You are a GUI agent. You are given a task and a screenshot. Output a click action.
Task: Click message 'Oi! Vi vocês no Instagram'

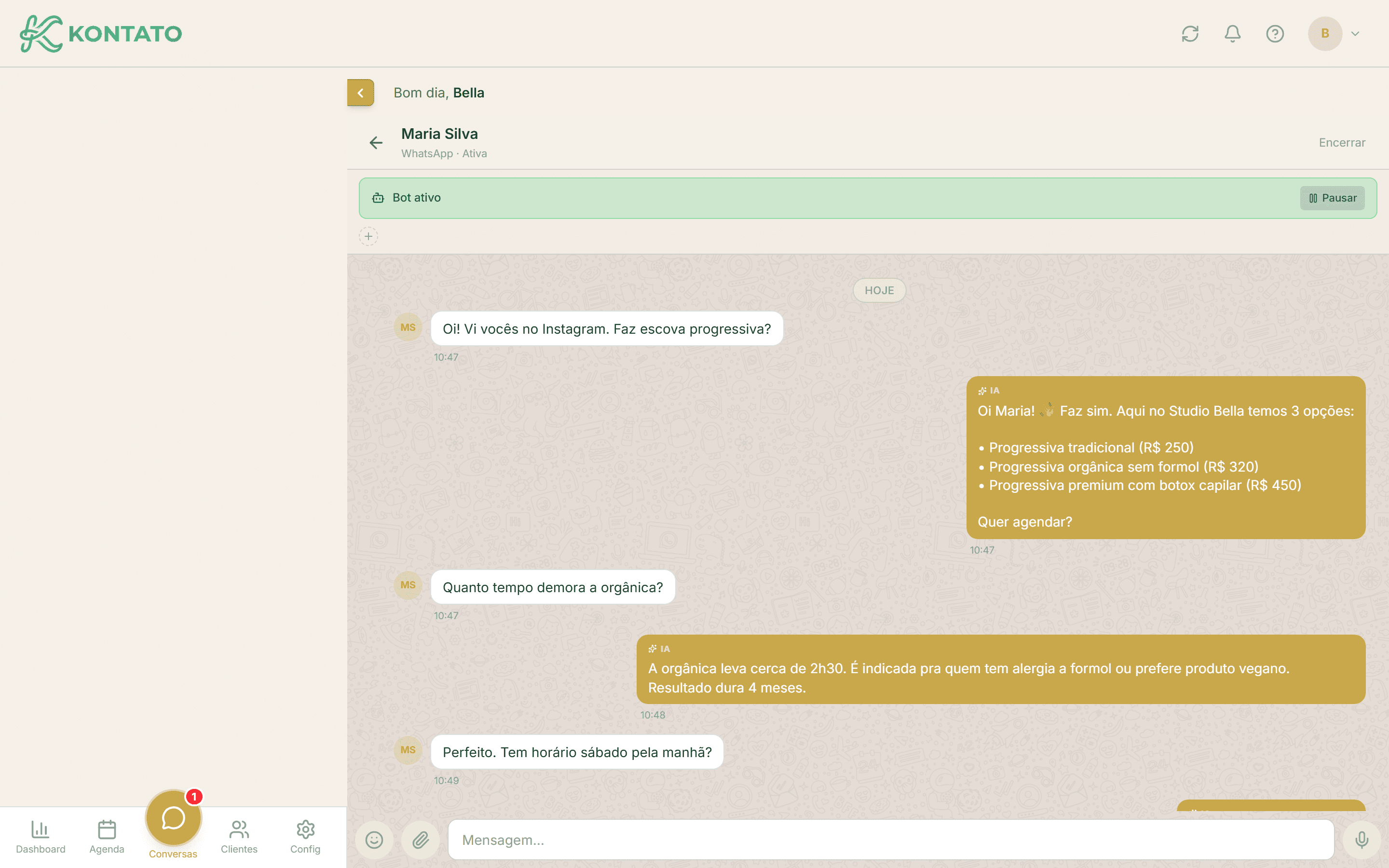click(607, 329)
